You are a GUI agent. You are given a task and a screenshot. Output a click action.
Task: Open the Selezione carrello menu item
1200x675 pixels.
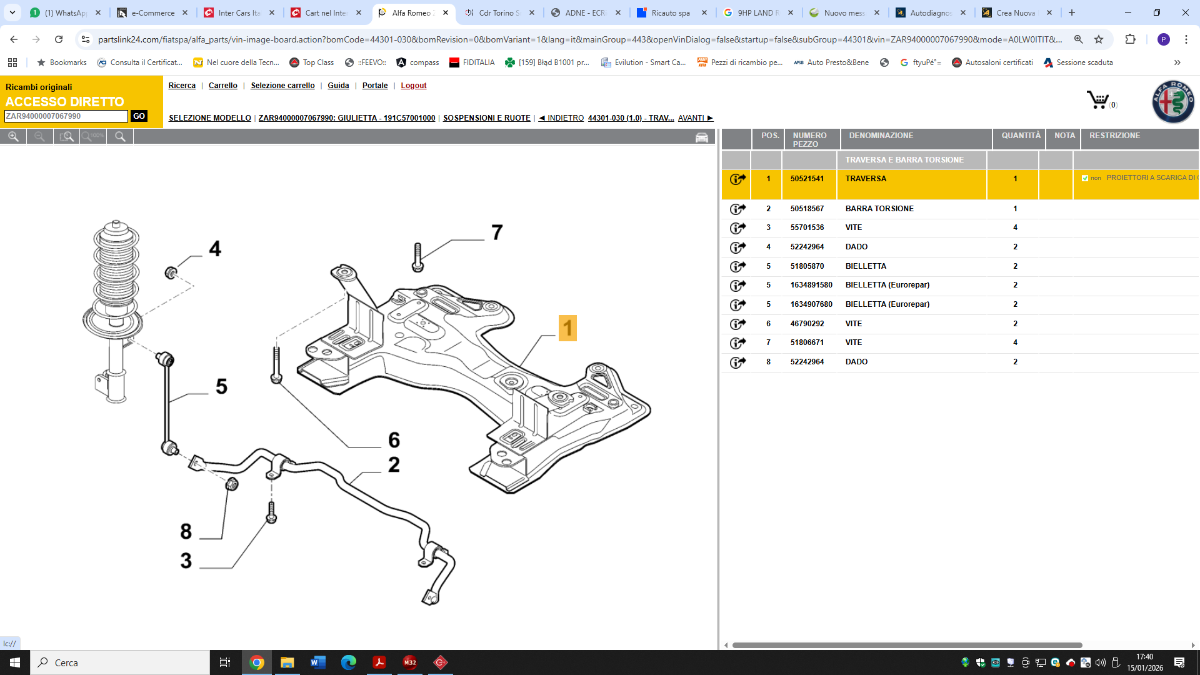pos(282,86)
